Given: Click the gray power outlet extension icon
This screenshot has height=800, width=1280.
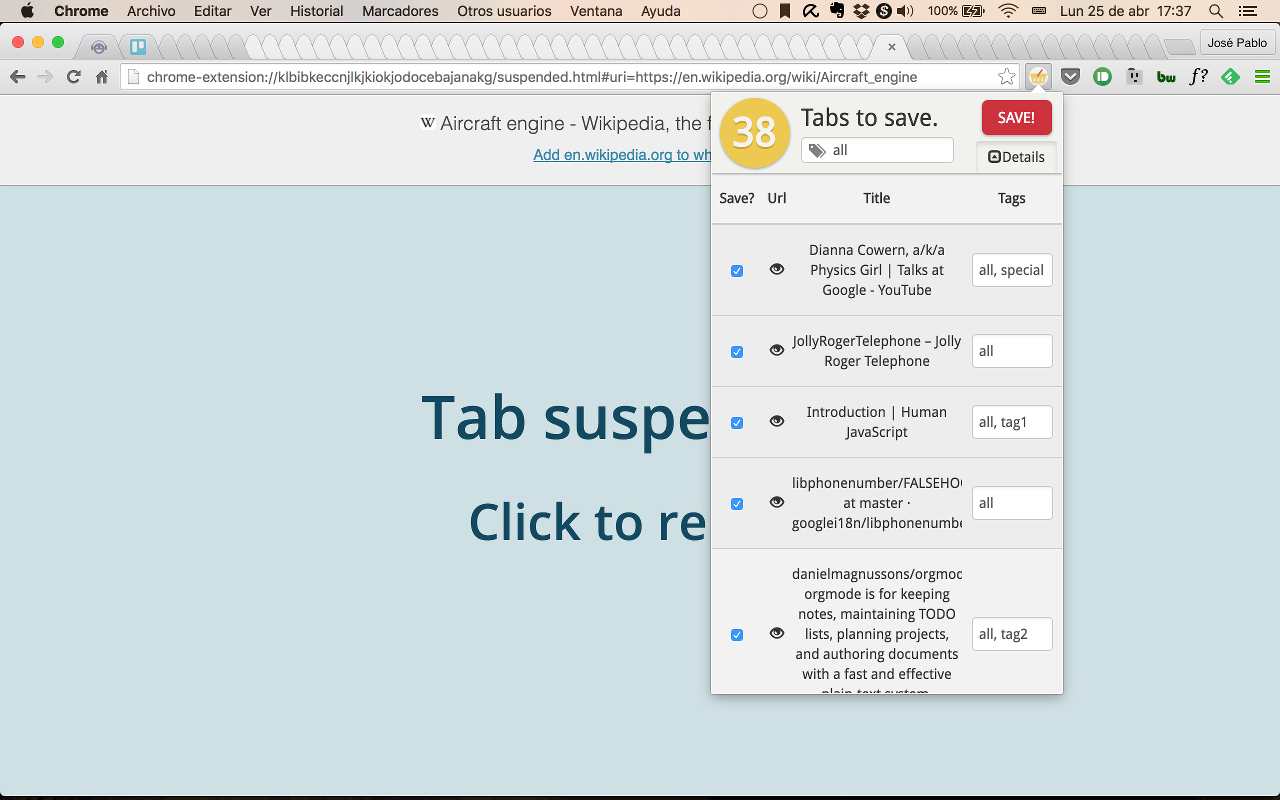Looking at the screenshot, I should point(1134,77).
